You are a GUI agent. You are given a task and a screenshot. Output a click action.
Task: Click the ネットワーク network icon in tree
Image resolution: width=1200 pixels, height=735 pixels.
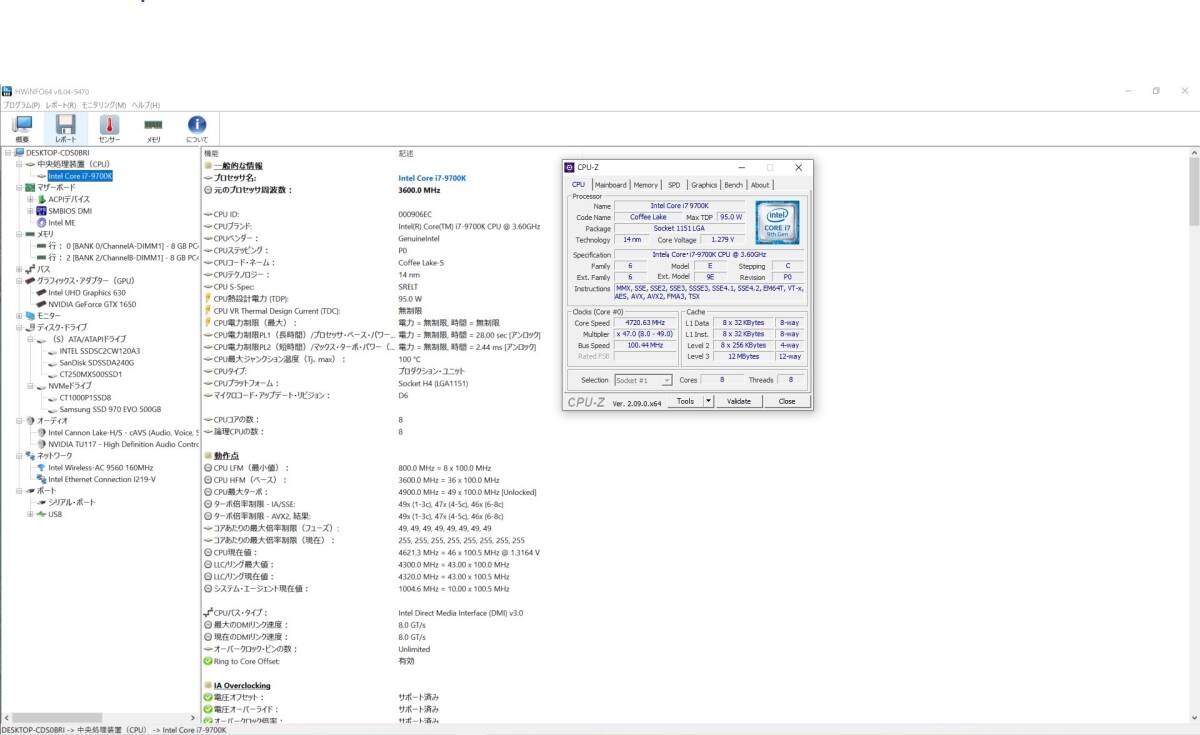[30, 455]
